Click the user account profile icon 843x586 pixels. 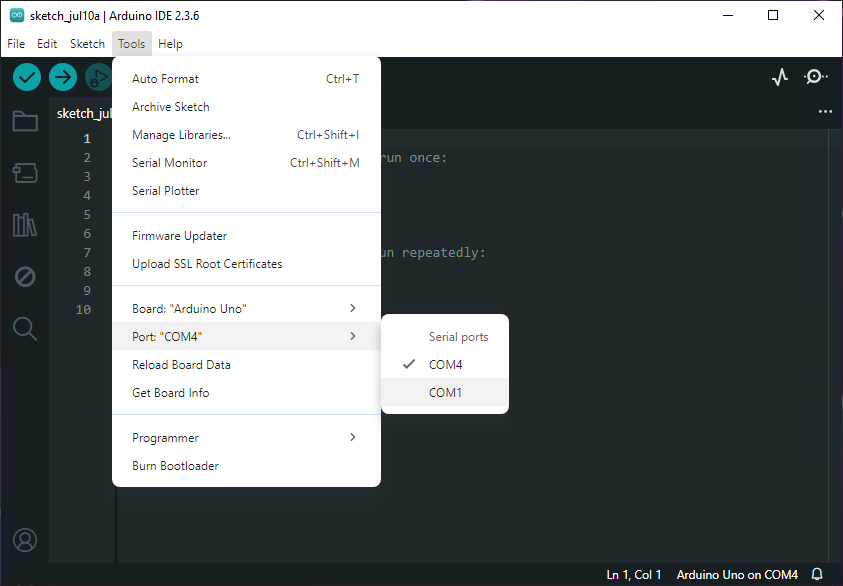click(x=25, y=540)
